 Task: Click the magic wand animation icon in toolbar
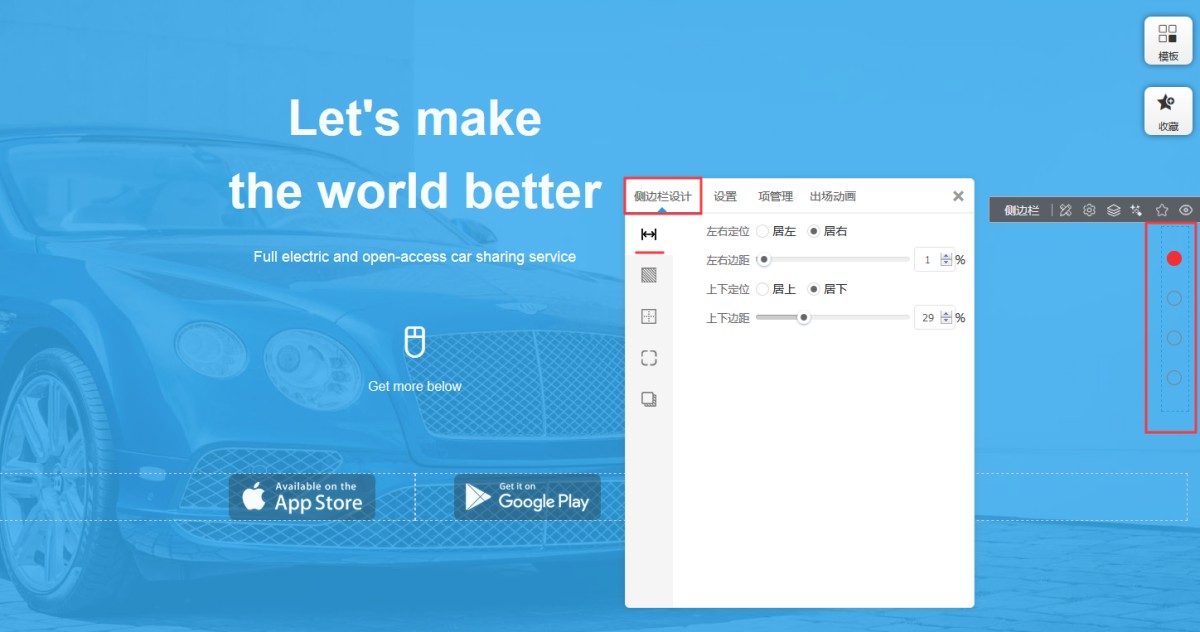pyautogui.click(x=1136, y=210)
